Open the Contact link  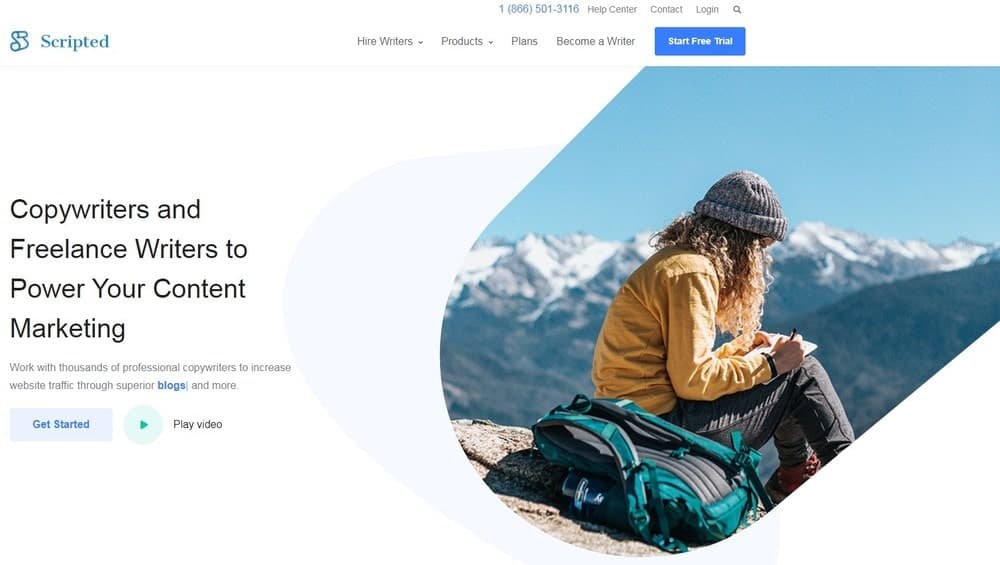666,10
